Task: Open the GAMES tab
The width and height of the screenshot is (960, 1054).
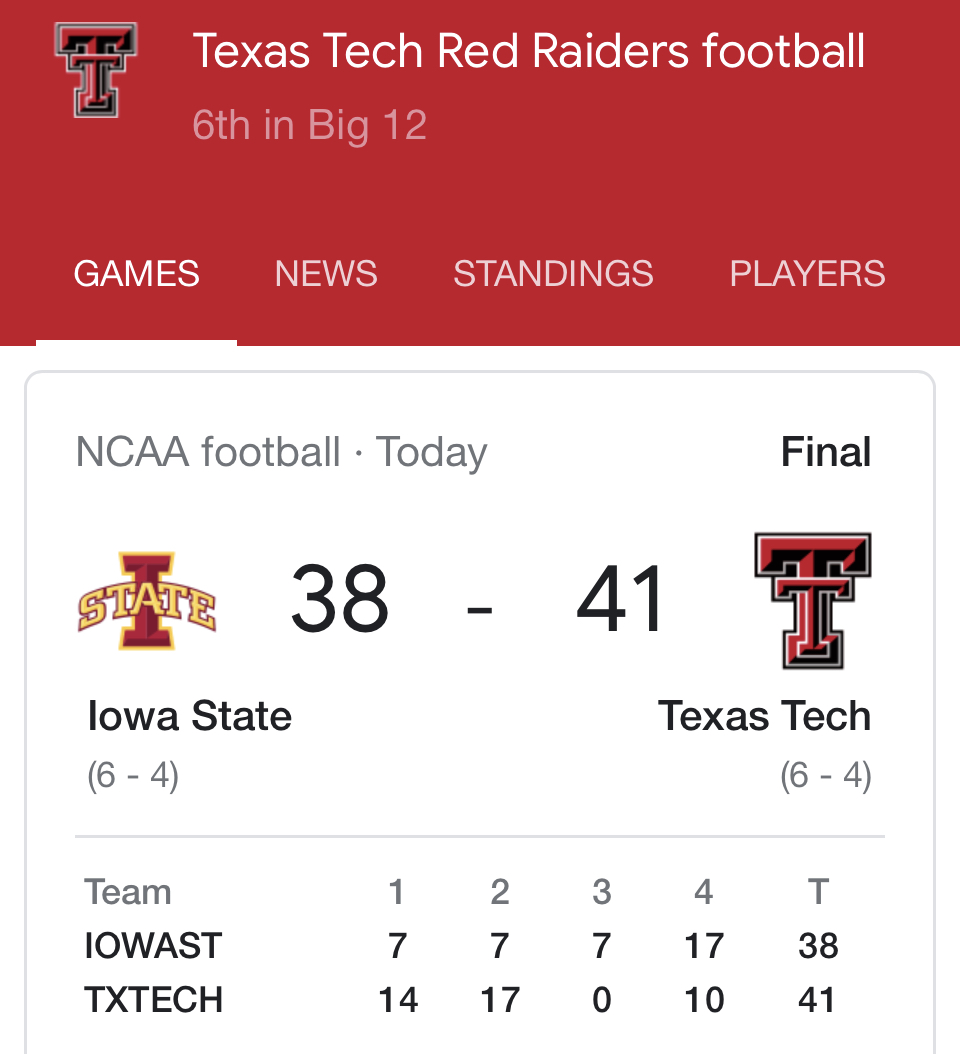Action: (137, 274)
